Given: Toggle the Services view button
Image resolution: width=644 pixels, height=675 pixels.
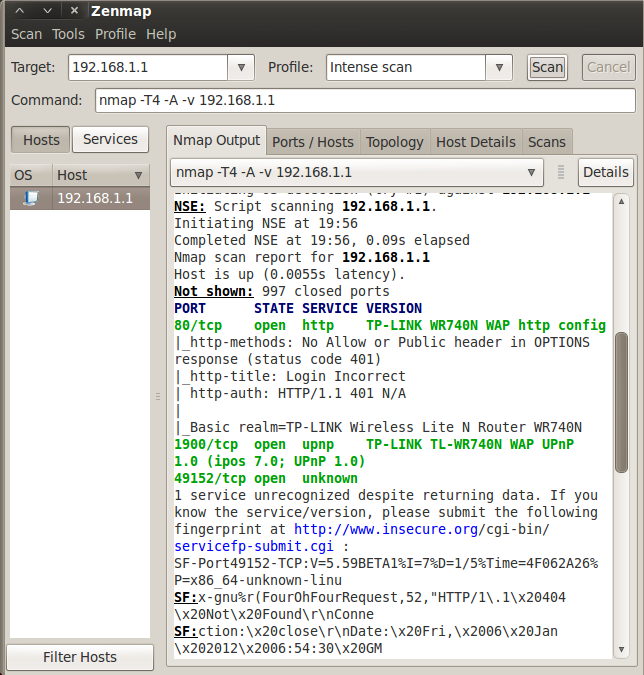Looking at the screenshot, I should (x=110, y=140).
